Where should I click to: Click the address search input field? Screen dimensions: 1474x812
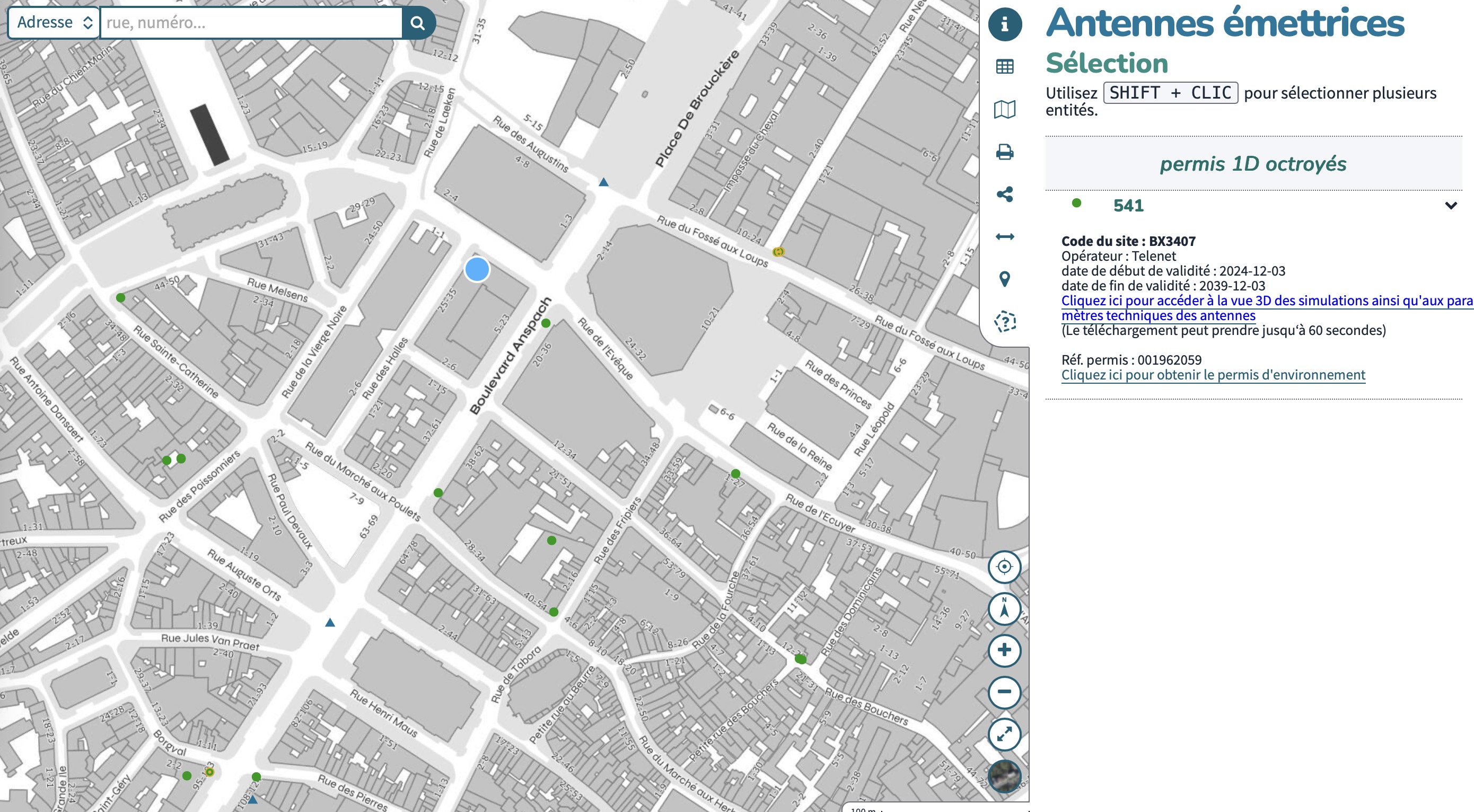252,23
